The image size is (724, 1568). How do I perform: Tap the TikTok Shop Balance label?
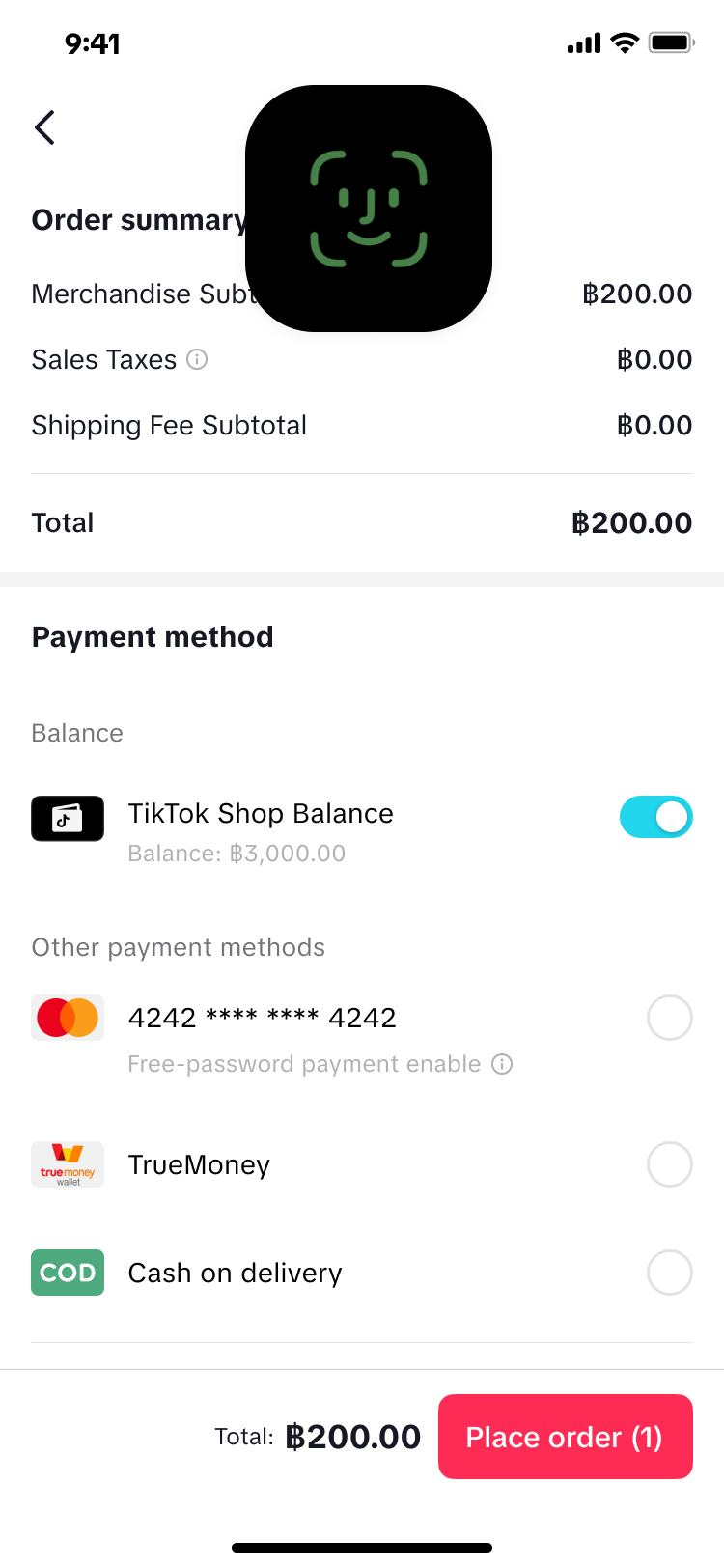(261, 813)
